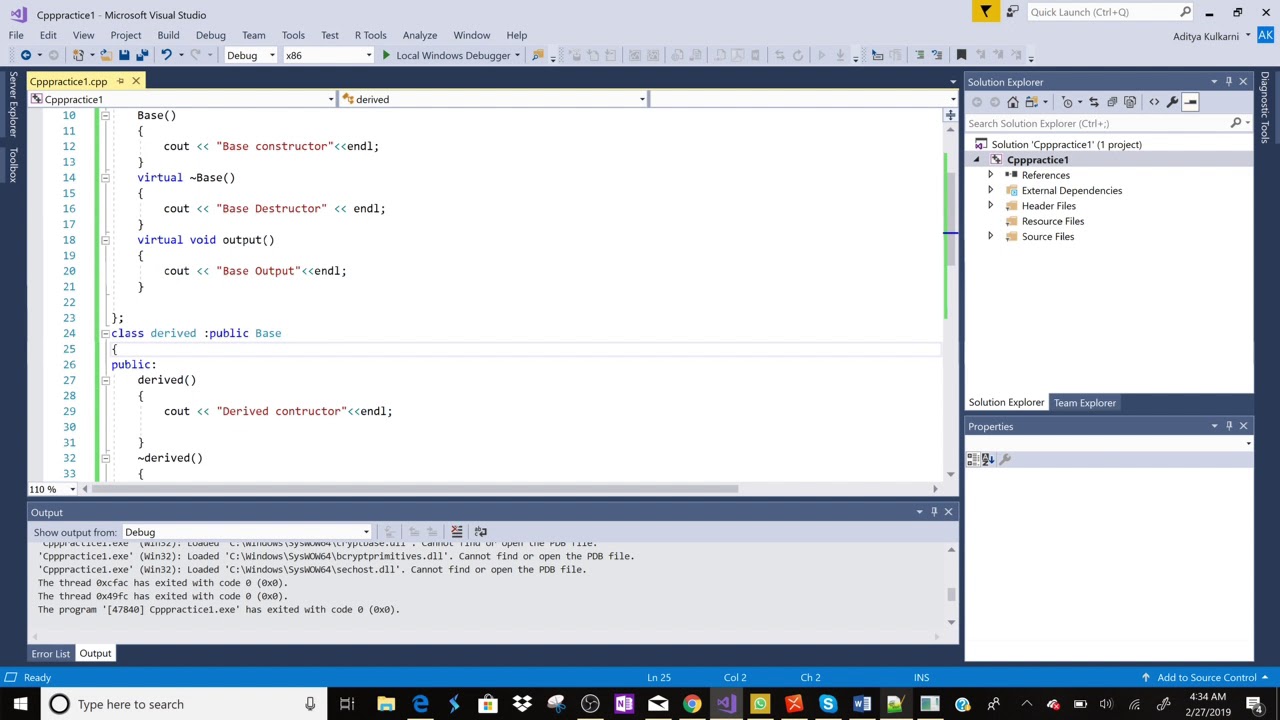This screenshot has height=720, width=1280.
Task: Open file using the toolbar folder icon
Action: (105, 55)
